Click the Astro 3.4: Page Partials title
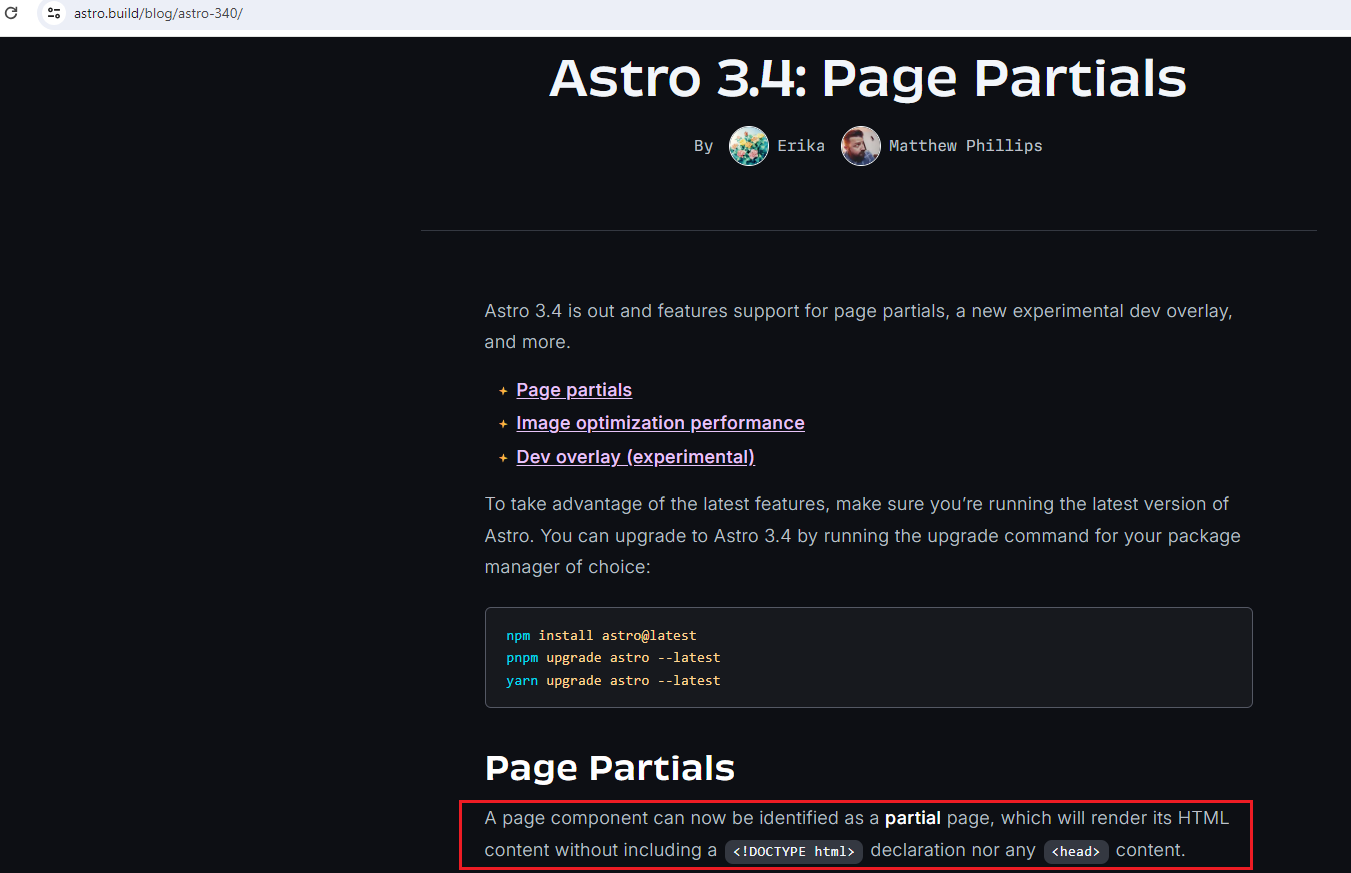The image size is (1351, 873). [868, 77]
